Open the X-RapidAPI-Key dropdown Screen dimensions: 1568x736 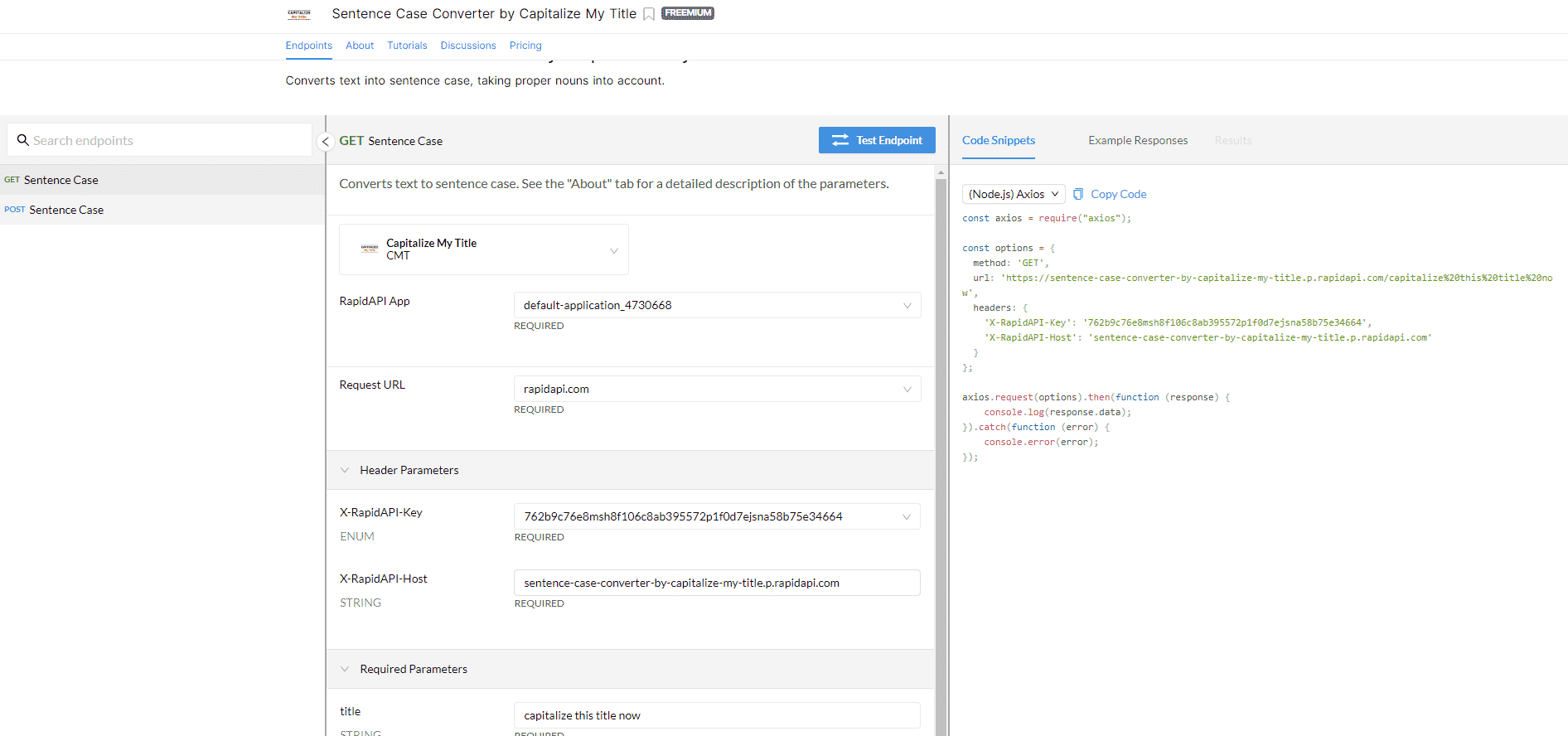718,516
